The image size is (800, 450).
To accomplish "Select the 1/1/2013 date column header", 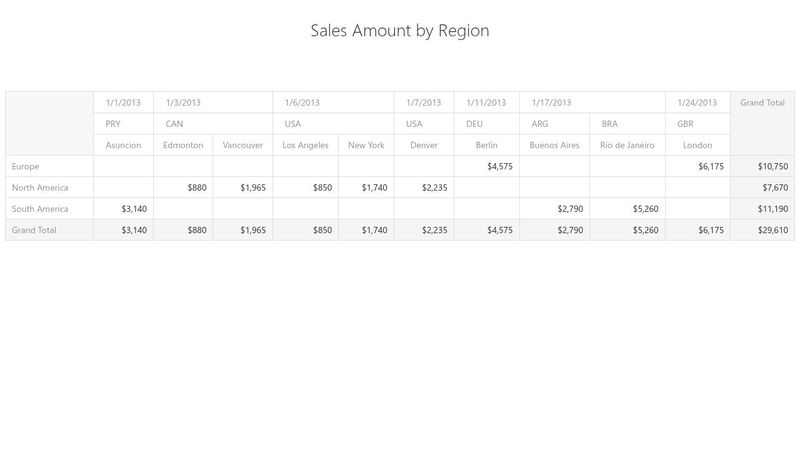I will tap(123, 102).
